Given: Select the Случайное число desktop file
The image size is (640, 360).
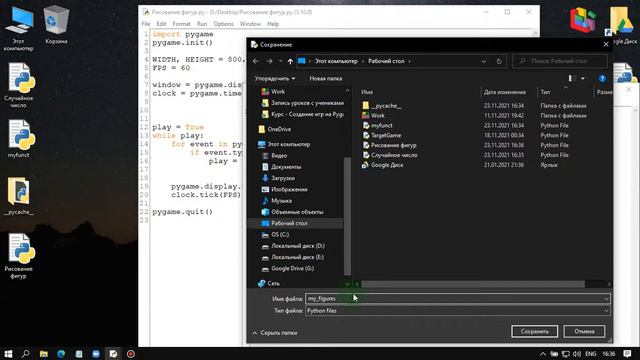Looking at the screenshot, I should (18, 86).
